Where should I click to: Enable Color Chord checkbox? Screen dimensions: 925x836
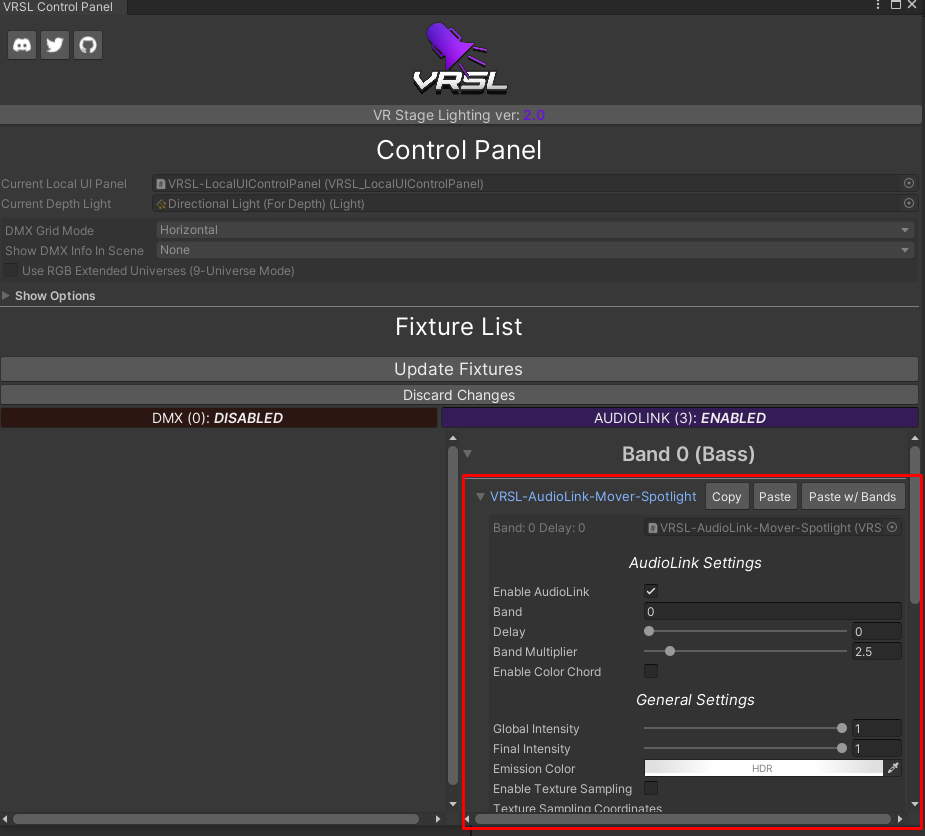click(x=651, y=671)
